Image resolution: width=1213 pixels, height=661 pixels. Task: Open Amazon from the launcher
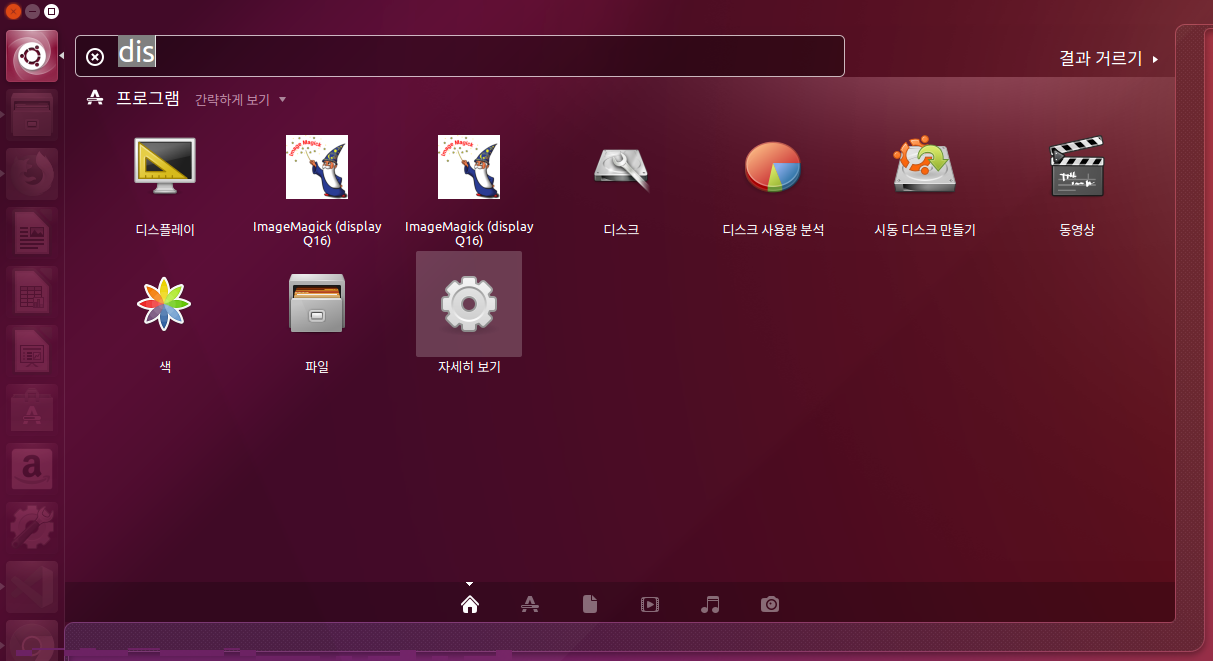pos(32,469)
